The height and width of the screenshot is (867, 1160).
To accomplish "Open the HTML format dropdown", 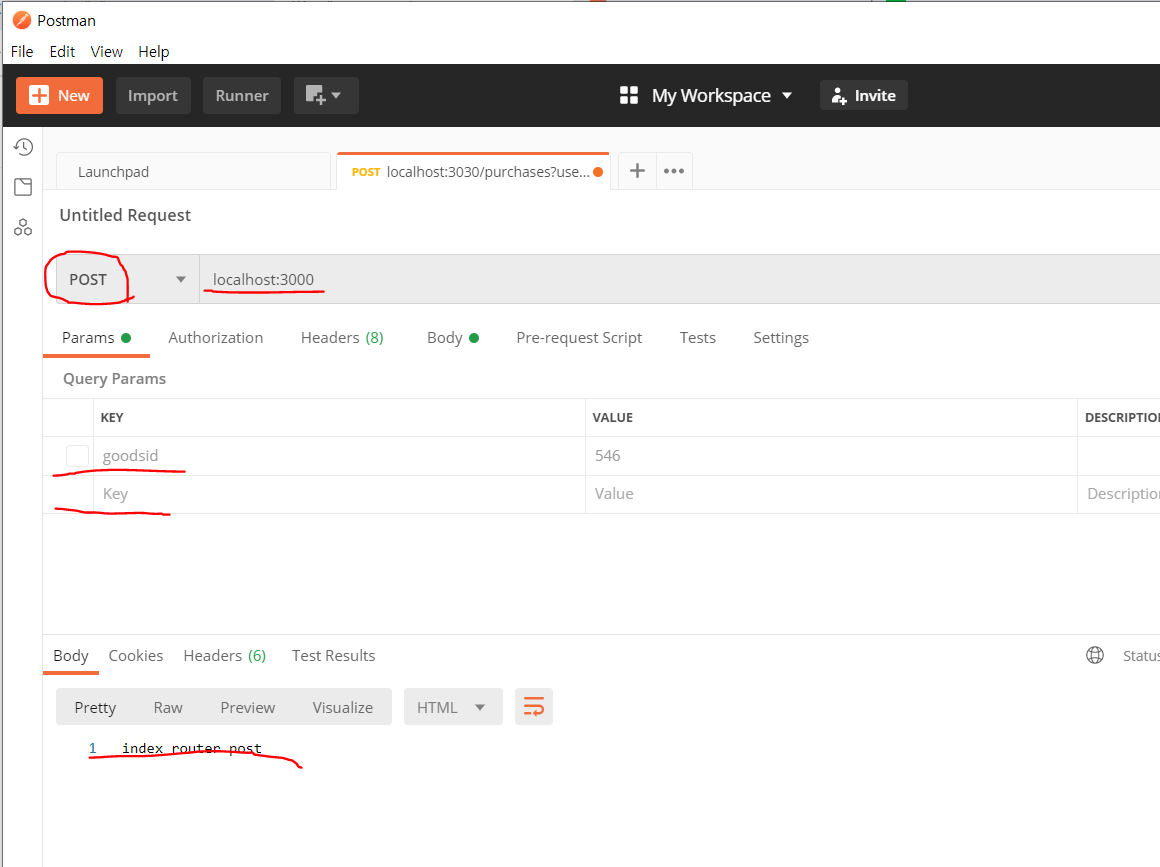I will (453, 706).
